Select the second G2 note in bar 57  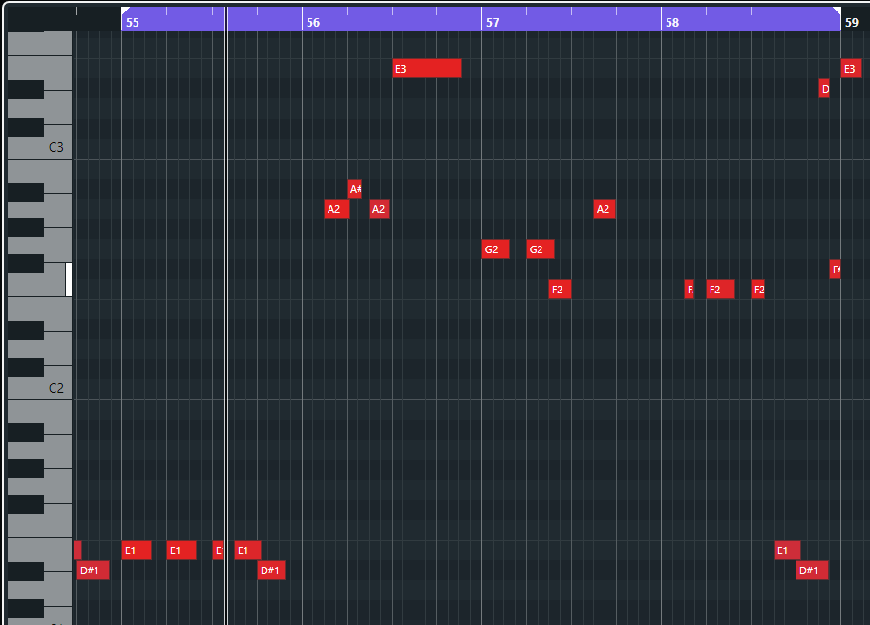pyautogui.click(x=540, y=249)
